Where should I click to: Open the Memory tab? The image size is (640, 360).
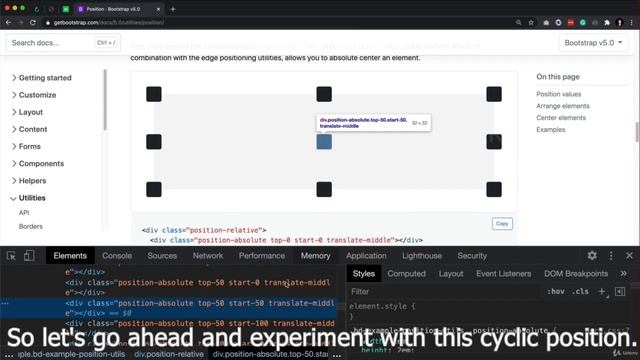click(x=316, y=256)
